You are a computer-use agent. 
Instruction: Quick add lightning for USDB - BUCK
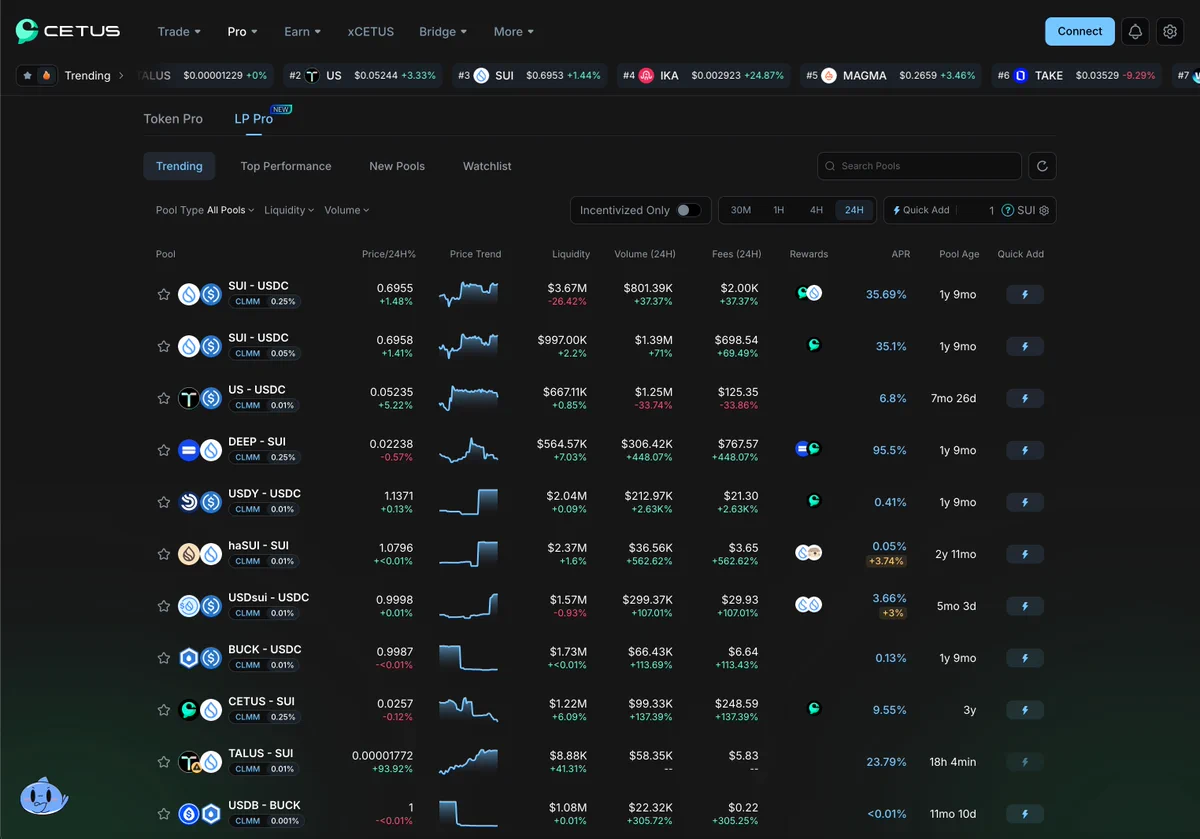click(1024, 814)
